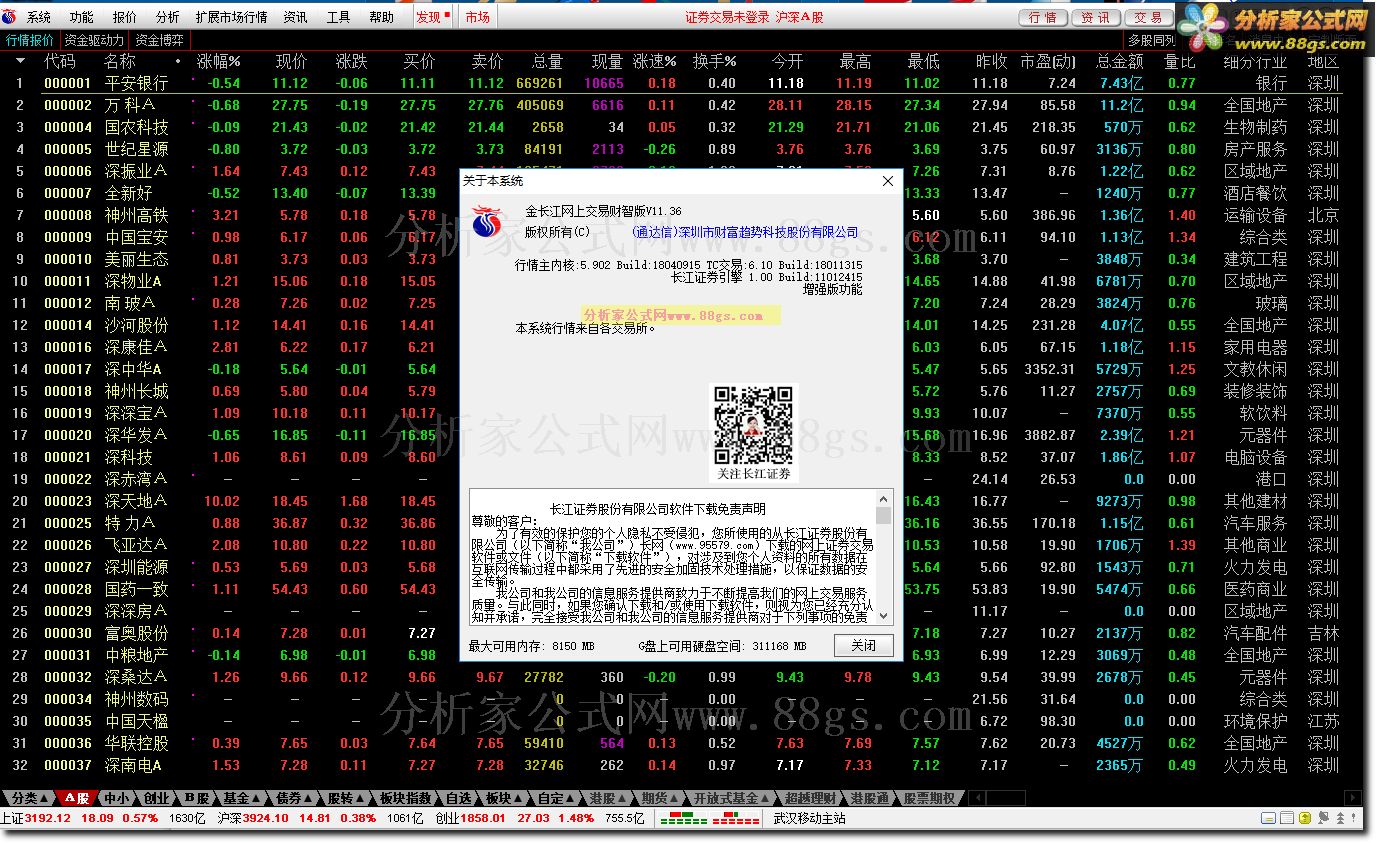
Task: Click disclaimer text box scroll-down arrow
Action: point(883,615)
